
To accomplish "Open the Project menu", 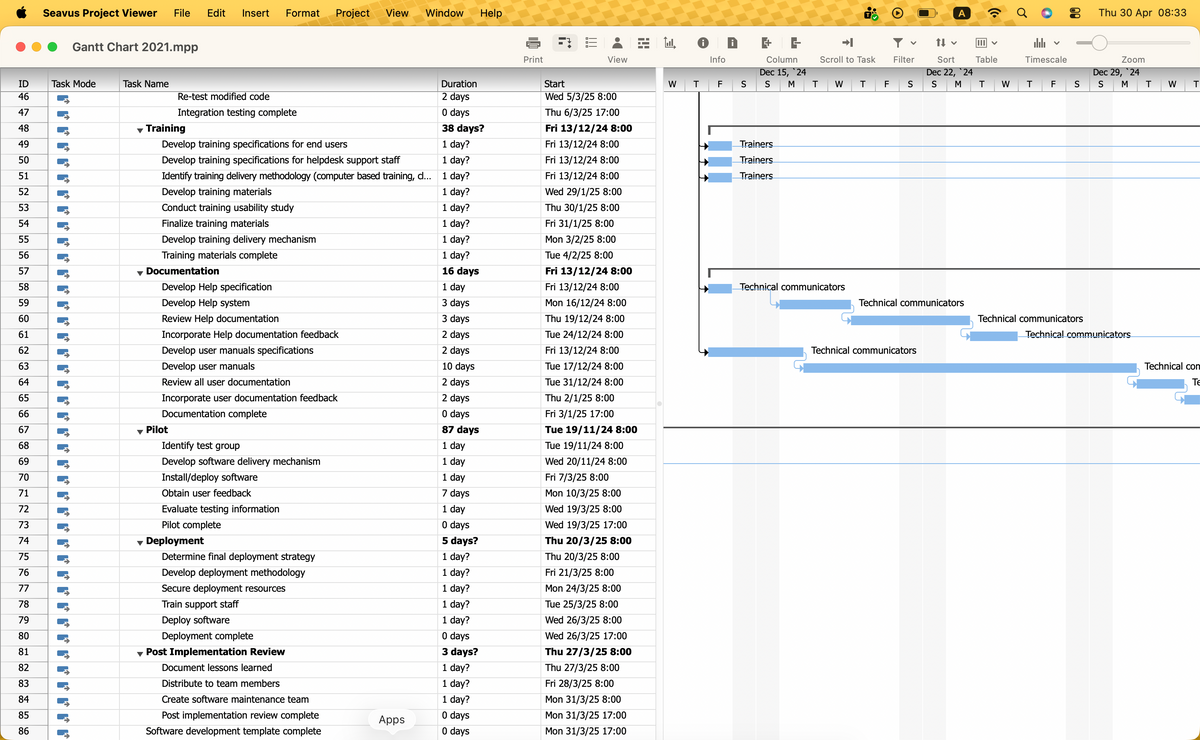I will tap(352, 13).
